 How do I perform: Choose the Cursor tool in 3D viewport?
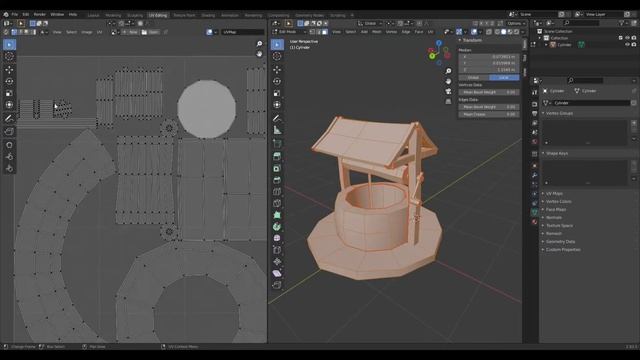(277, 56)
